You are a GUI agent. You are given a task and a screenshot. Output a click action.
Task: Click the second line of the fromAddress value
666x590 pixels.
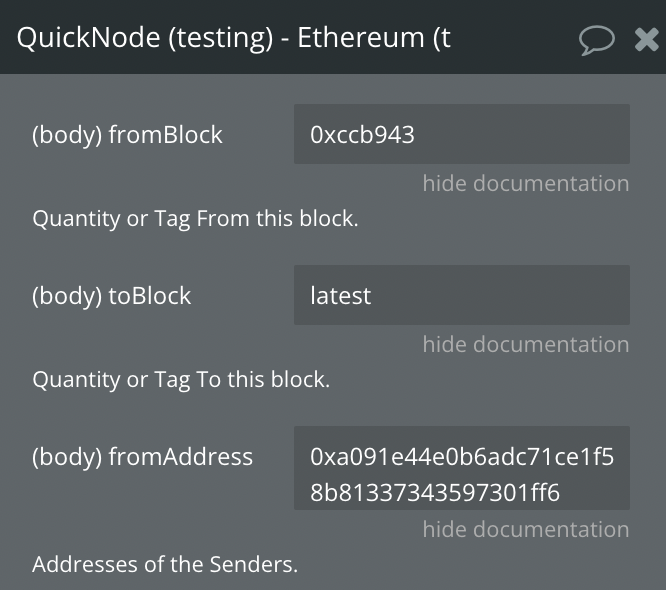(x=435, y=492)
